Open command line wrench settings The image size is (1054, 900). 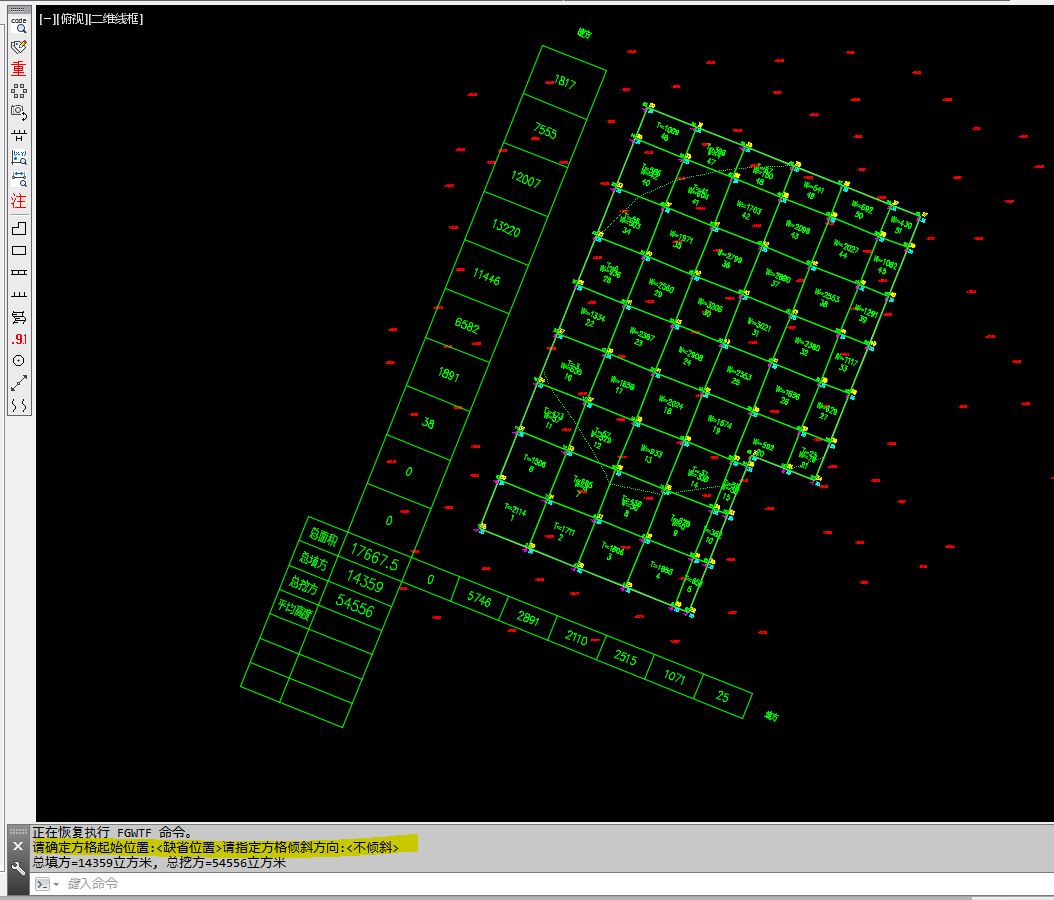(18, 868)
